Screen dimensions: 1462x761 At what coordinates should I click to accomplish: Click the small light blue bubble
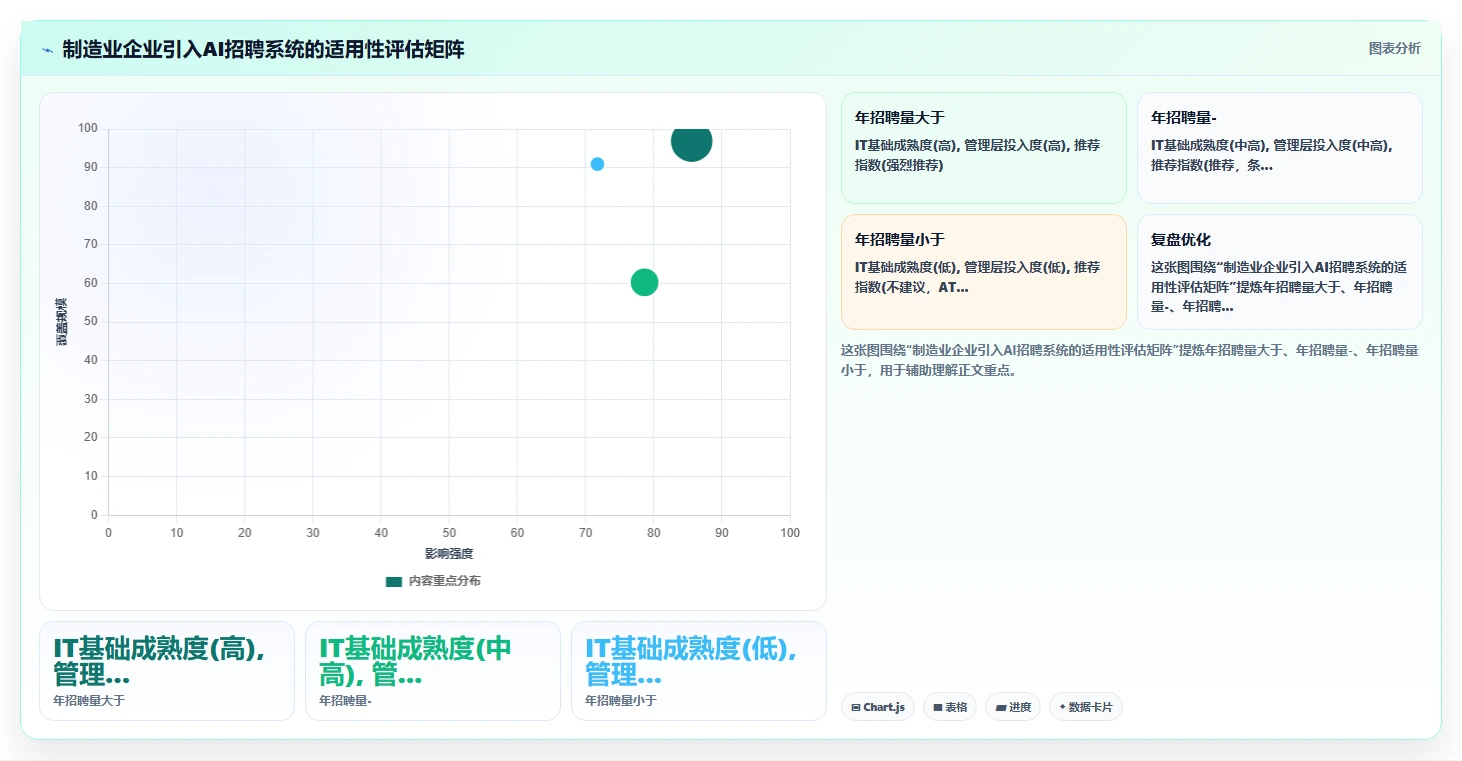coord(597,164)
